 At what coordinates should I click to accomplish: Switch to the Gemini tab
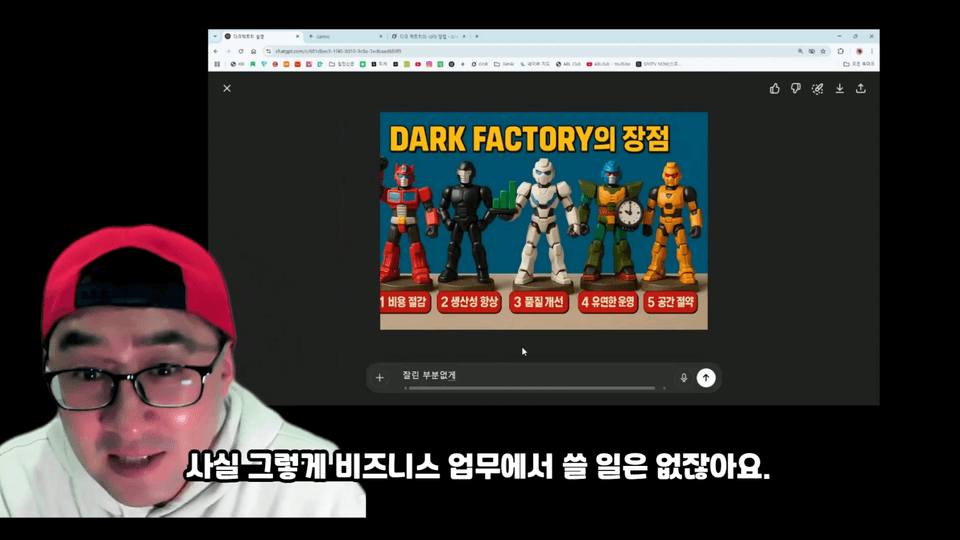tap(345, 37)
